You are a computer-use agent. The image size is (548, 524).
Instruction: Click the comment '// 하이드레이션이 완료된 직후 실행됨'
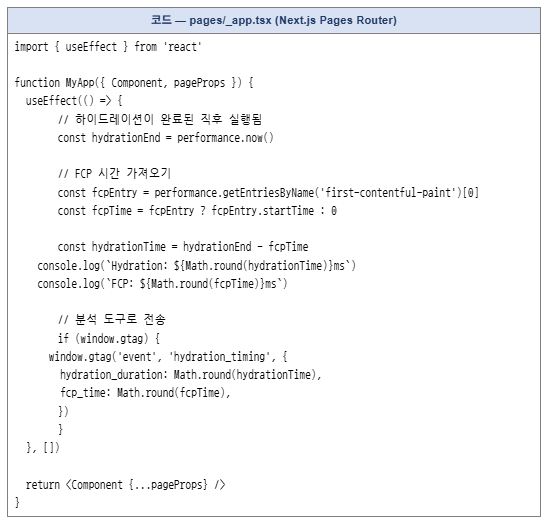point(160,119)
